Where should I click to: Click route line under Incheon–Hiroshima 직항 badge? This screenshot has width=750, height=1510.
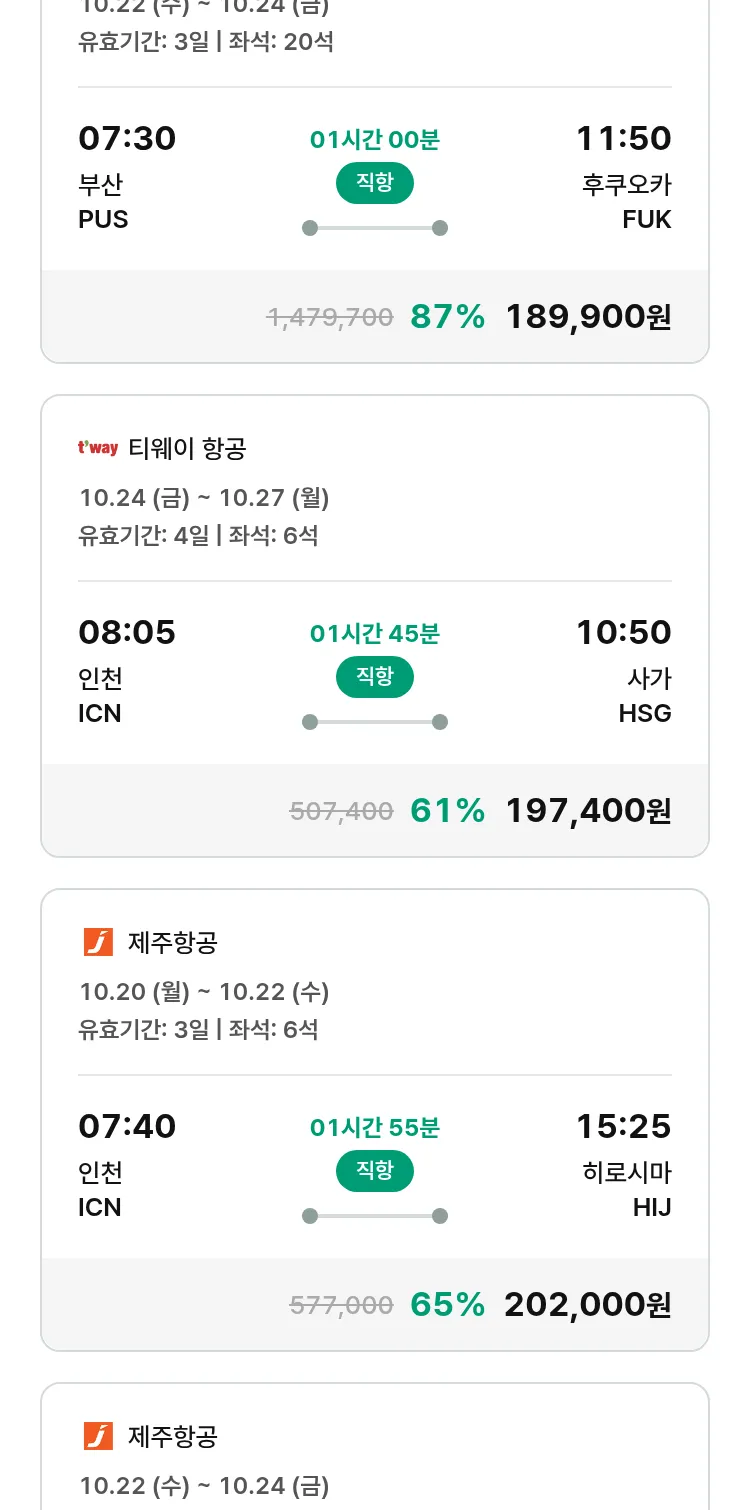(x=374, y=1216)
